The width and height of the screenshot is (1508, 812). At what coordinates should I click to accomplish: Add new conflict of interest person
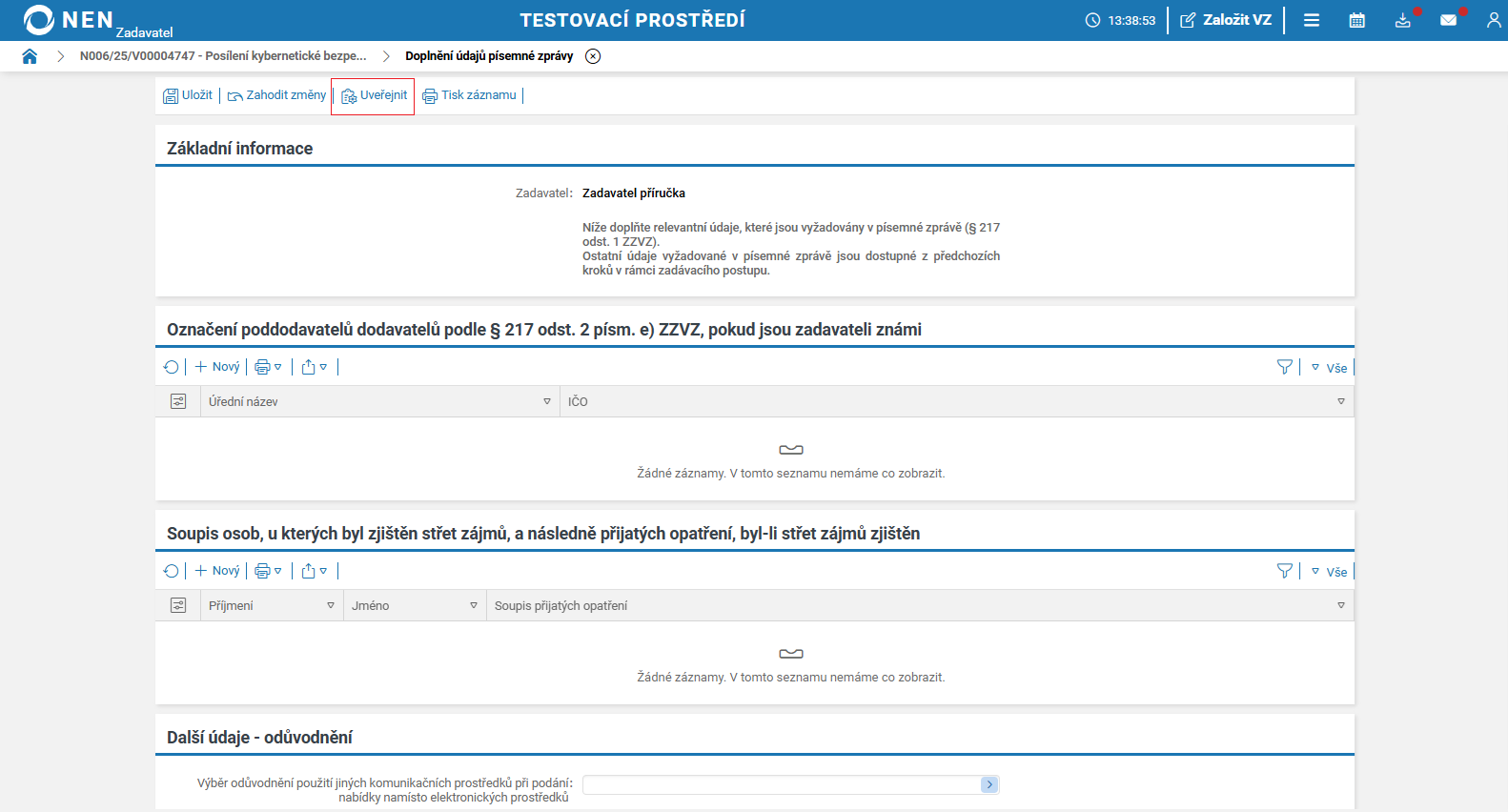tap(217, 571)
